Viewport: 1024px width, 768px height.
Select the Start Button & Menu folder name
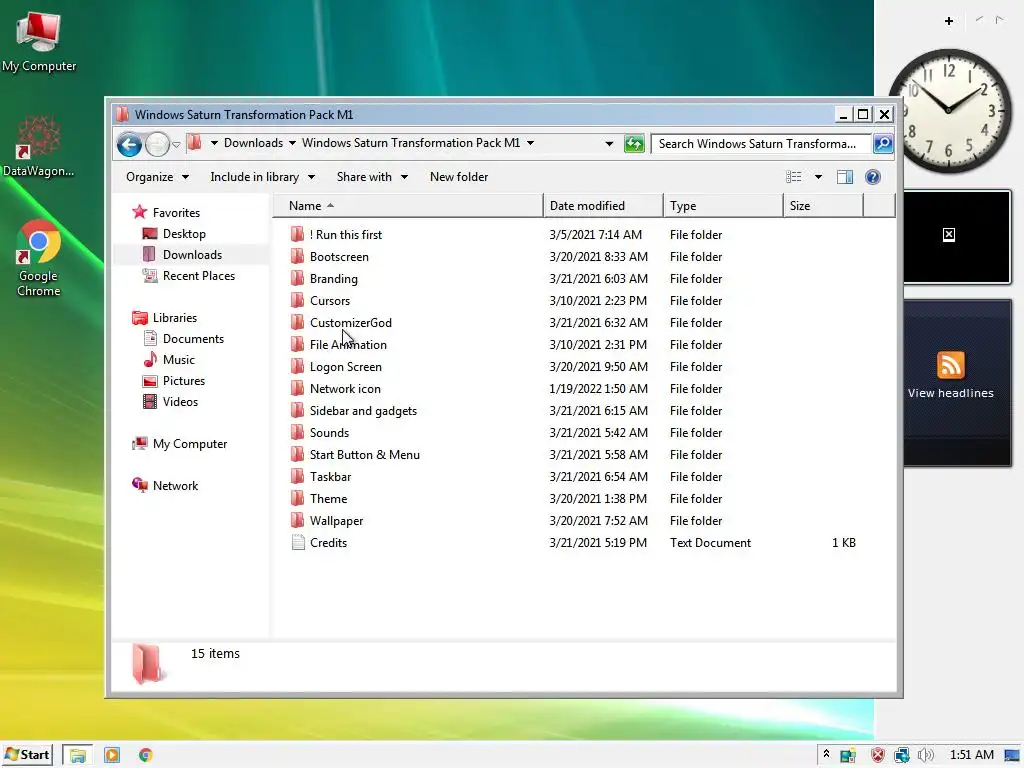click(x=364, y=455)
